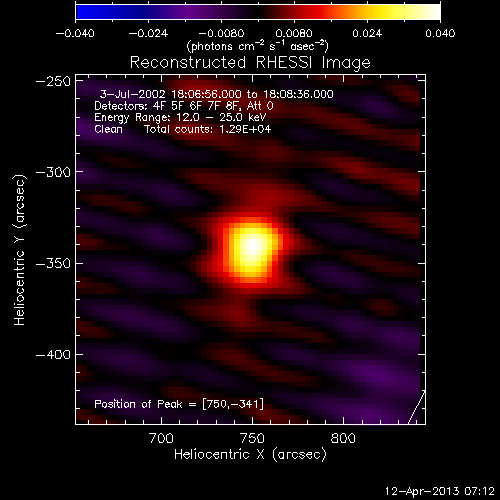The width and height of the screenshot is (500, 500).
Task: Click the white end of the colorbar
Action: (432, 12)
